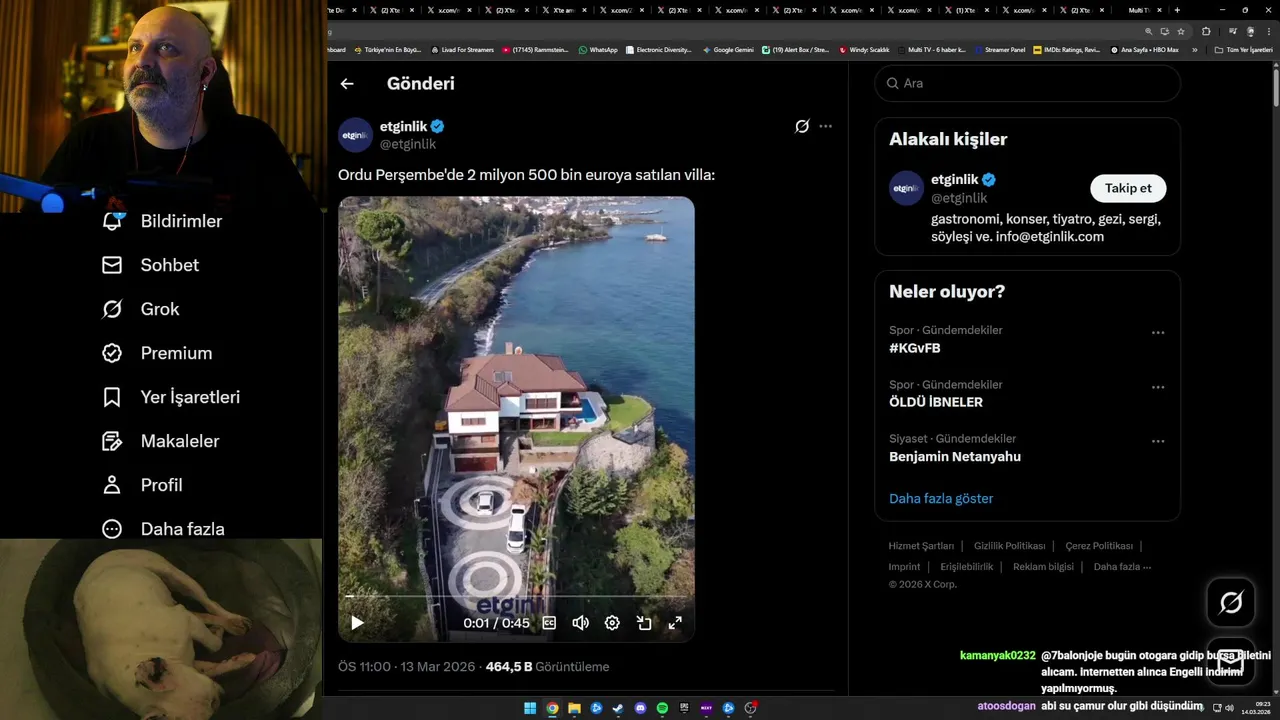
Task: Open Sohbet messages in the sidebar
Action: 150,265
